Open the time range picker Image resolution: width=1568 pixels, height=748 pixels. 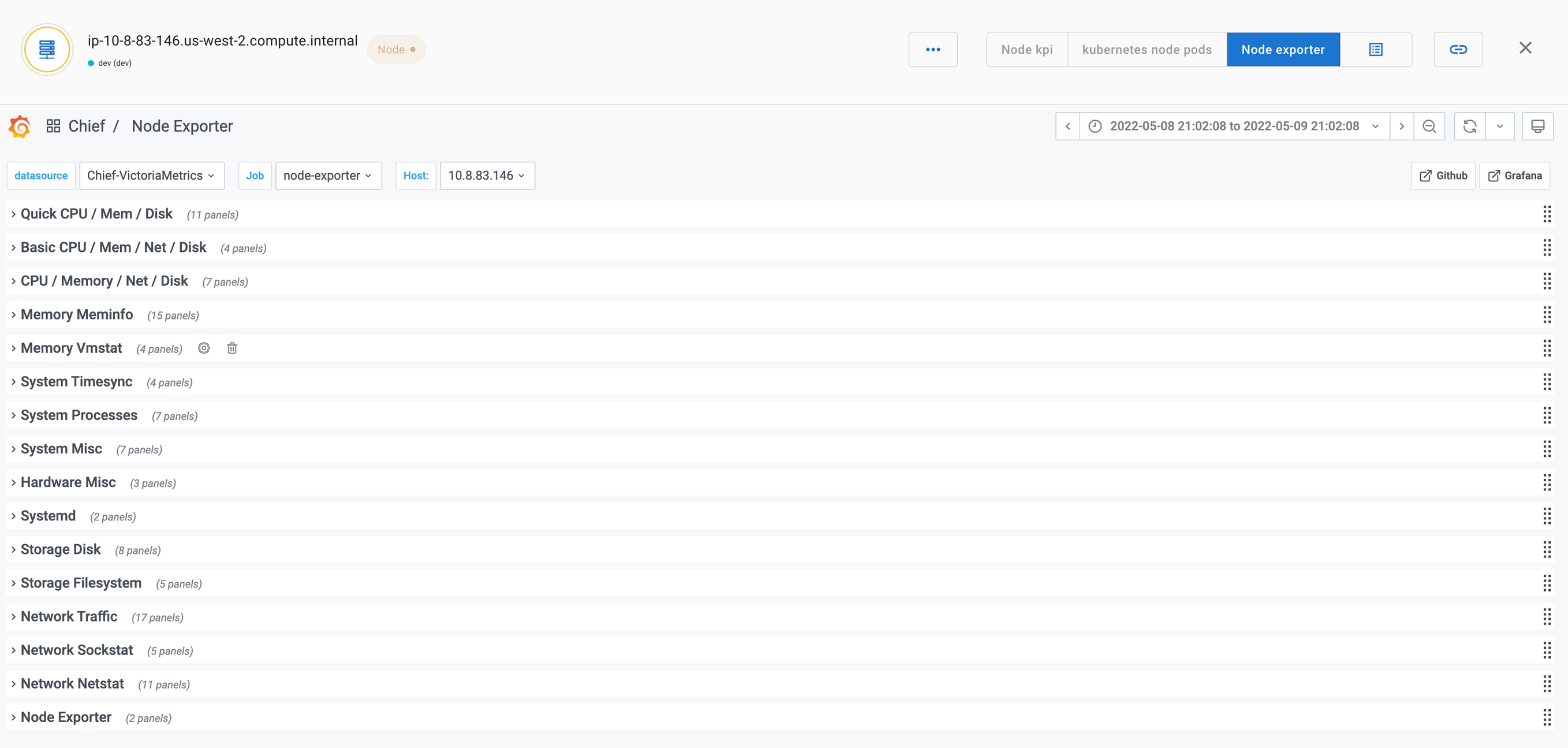1234,126
